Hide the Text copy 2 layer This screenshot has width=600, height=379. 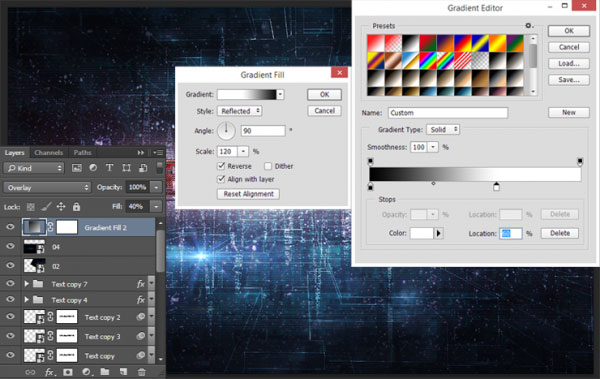click(x=10, y=317)
